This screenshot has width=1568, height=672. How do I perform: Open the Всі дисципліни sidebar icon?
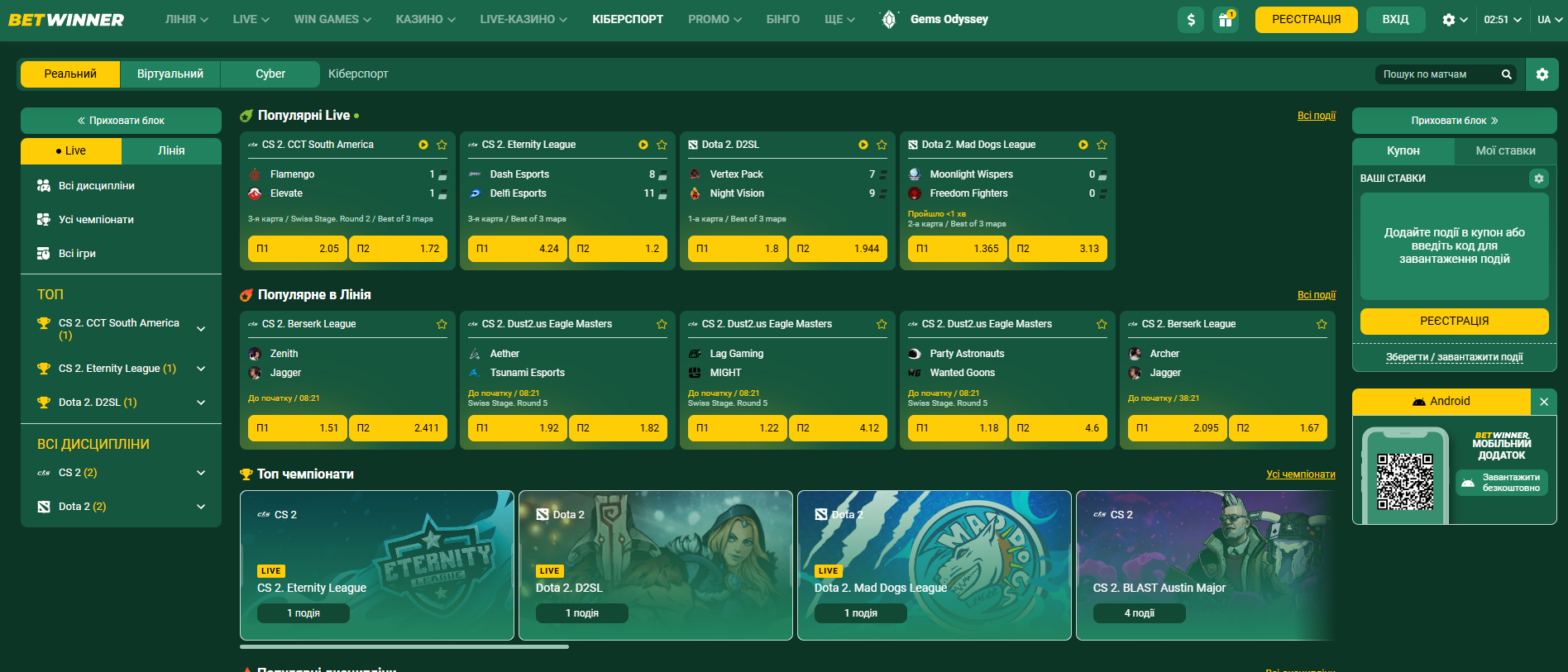coord(44,186)
